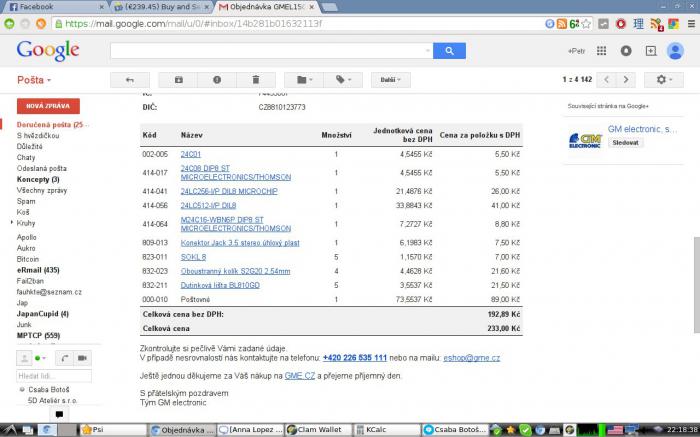Open Clam Wallet in the taskbar
700x437 pixels.
319,429
